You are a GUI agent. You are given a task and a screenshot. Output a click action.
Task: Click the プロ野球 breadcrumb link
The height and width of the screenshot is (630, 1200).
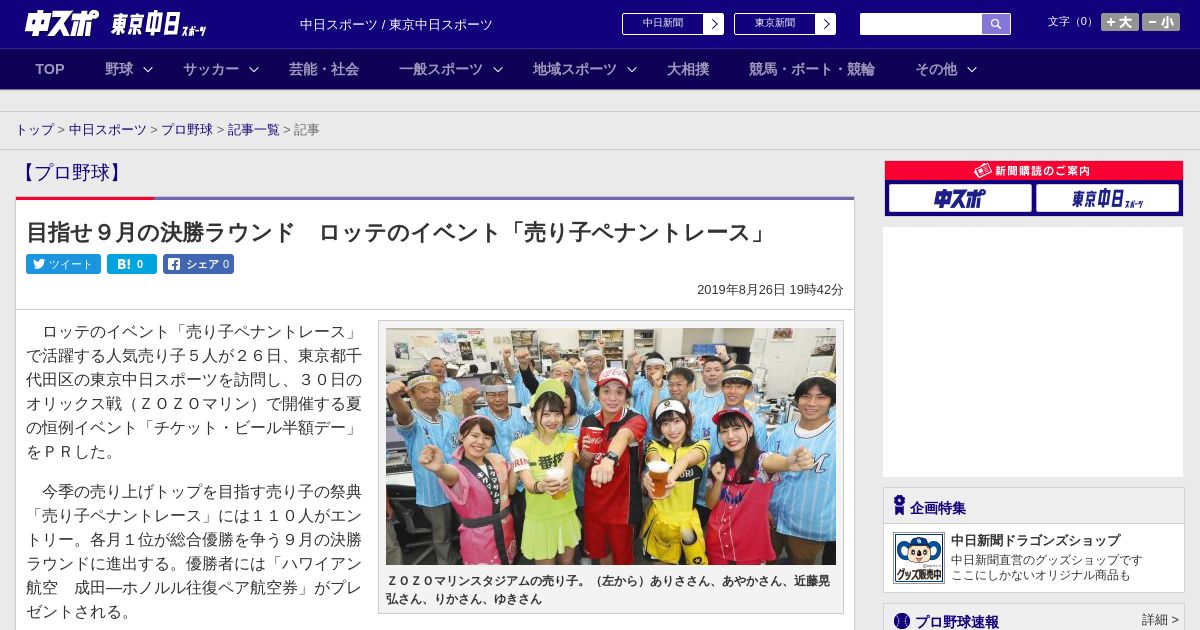click(187, 130)
